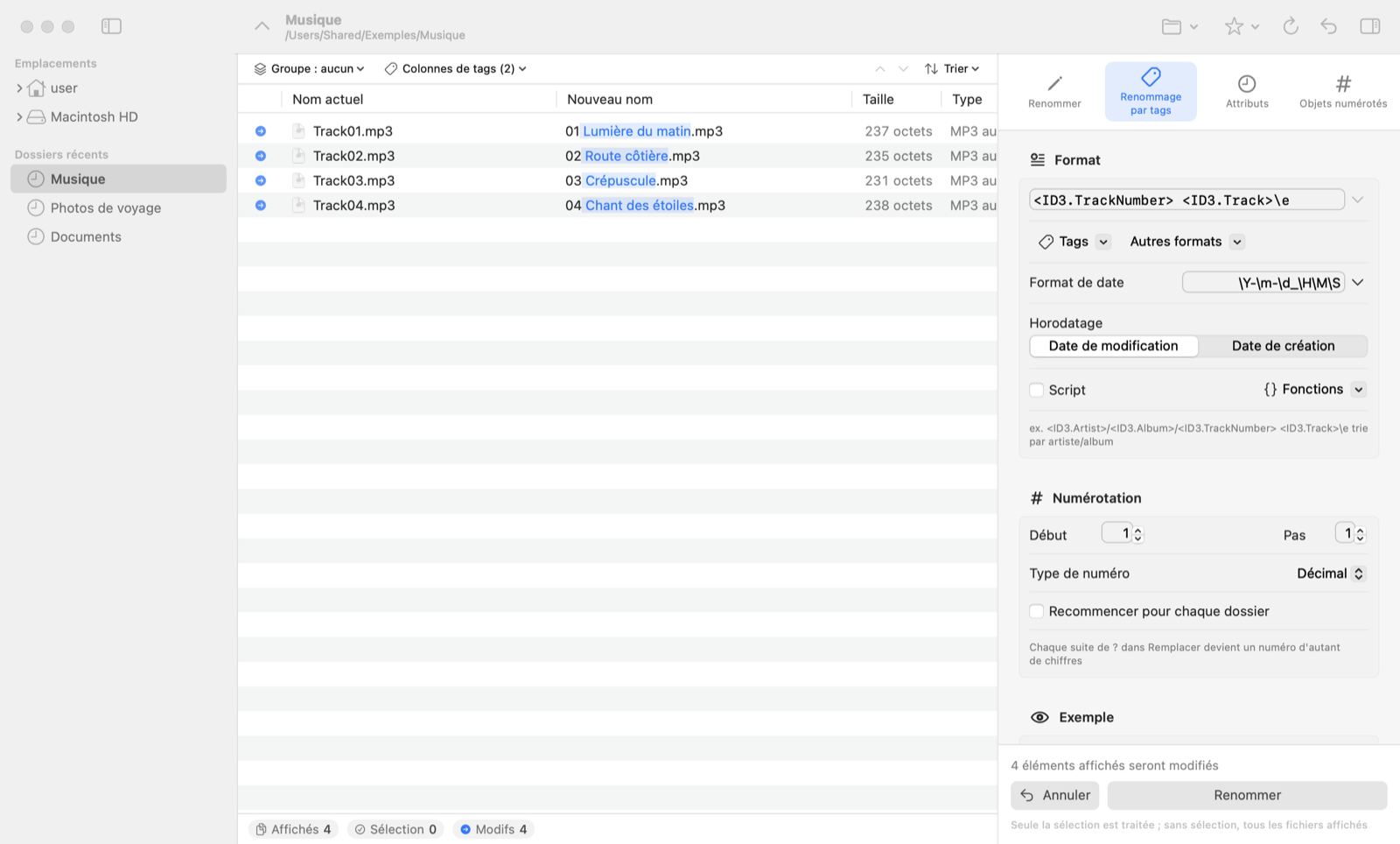Screen dimensions: 1400x844
Task: Jump to previous item with up arrow
Action: tap(880, 68)
